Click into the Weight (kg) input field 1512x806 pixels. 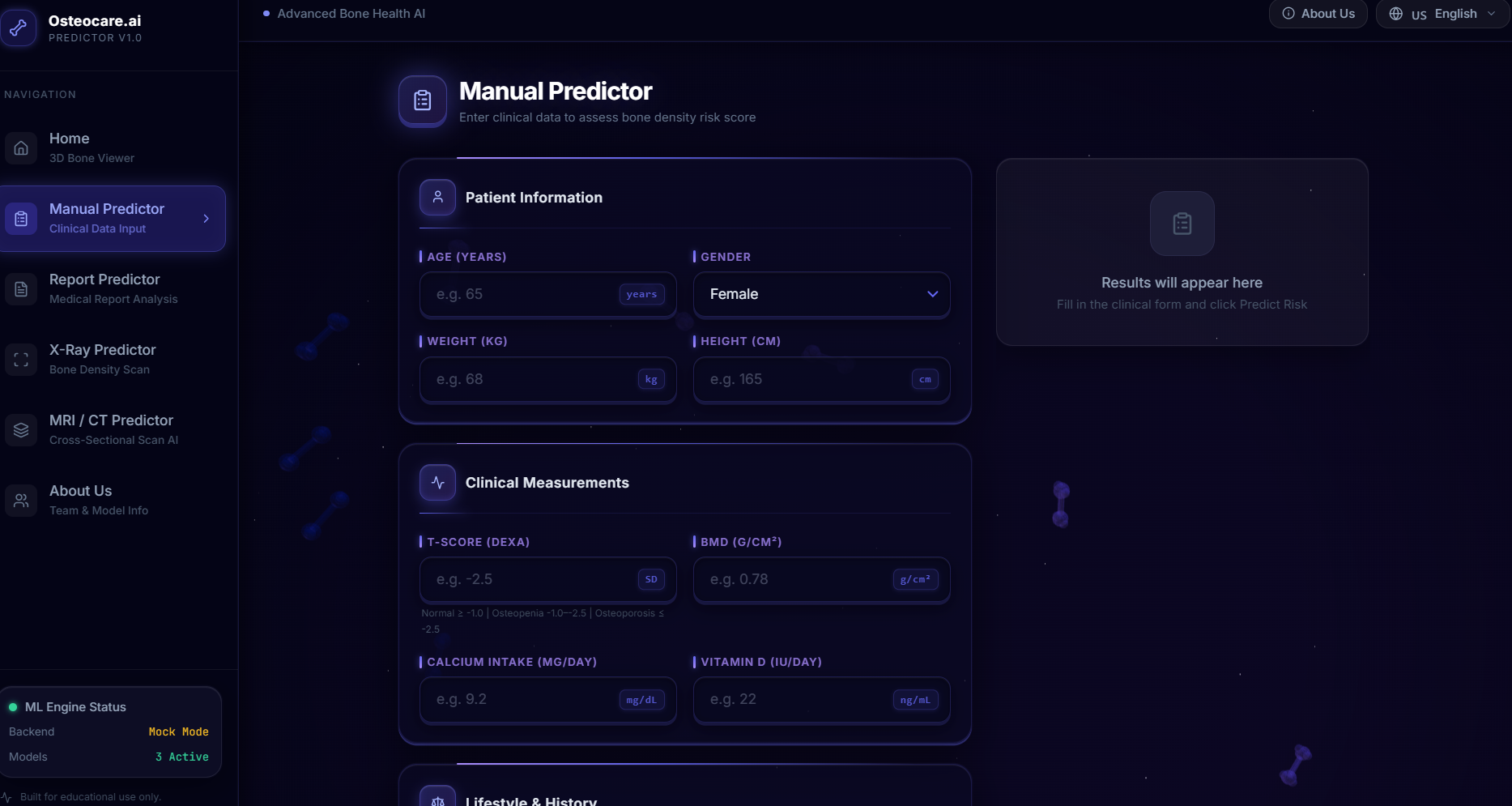click(548, 379)
